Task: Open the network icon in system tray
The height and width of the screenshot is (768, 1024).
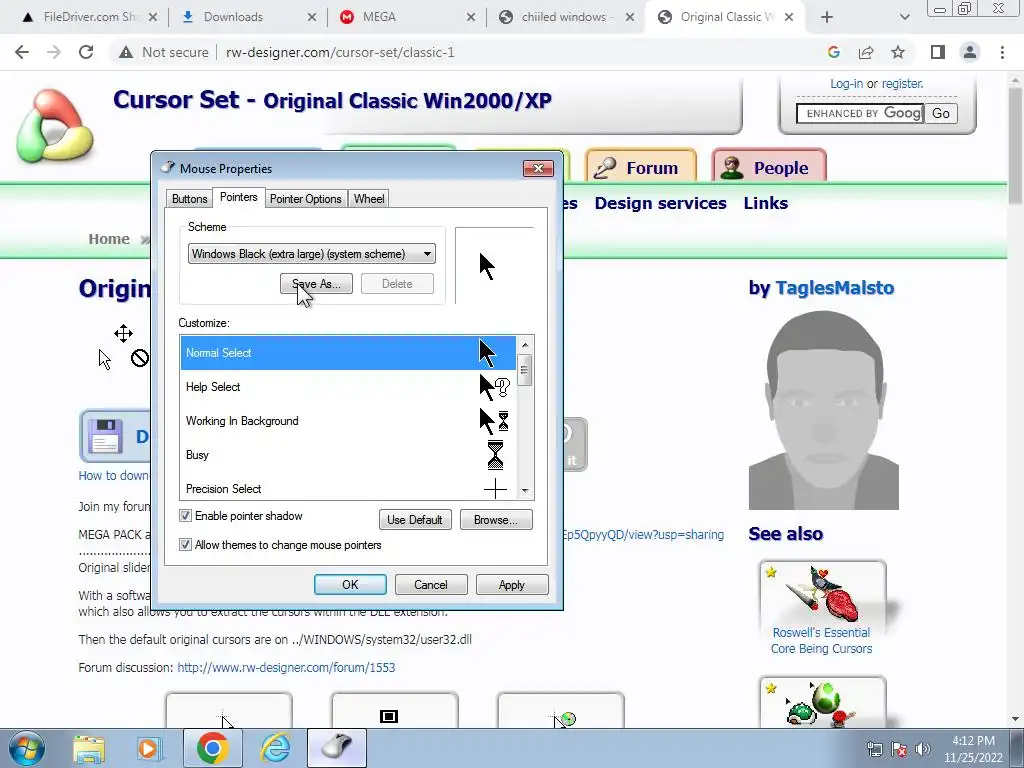Action: (x=874, y=749)
